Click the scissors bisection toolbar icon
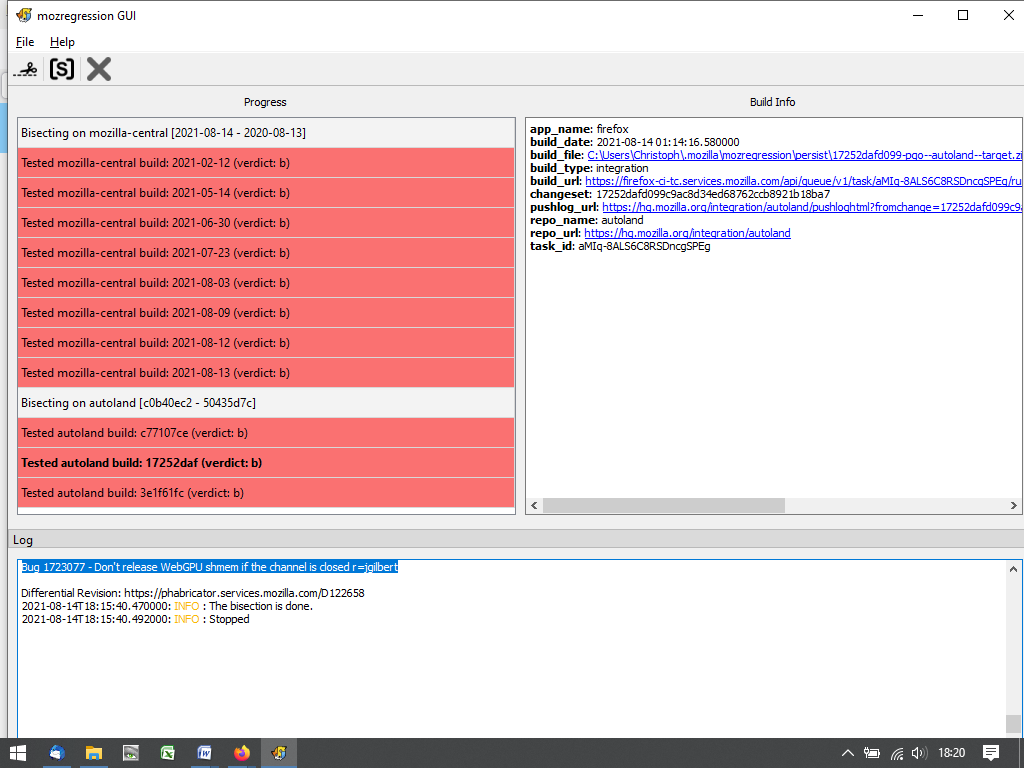 click(x=27, y=69)
